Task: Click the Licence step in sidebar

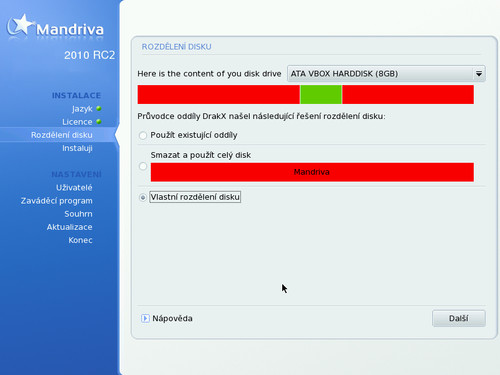Action: (x=77, y=122)
